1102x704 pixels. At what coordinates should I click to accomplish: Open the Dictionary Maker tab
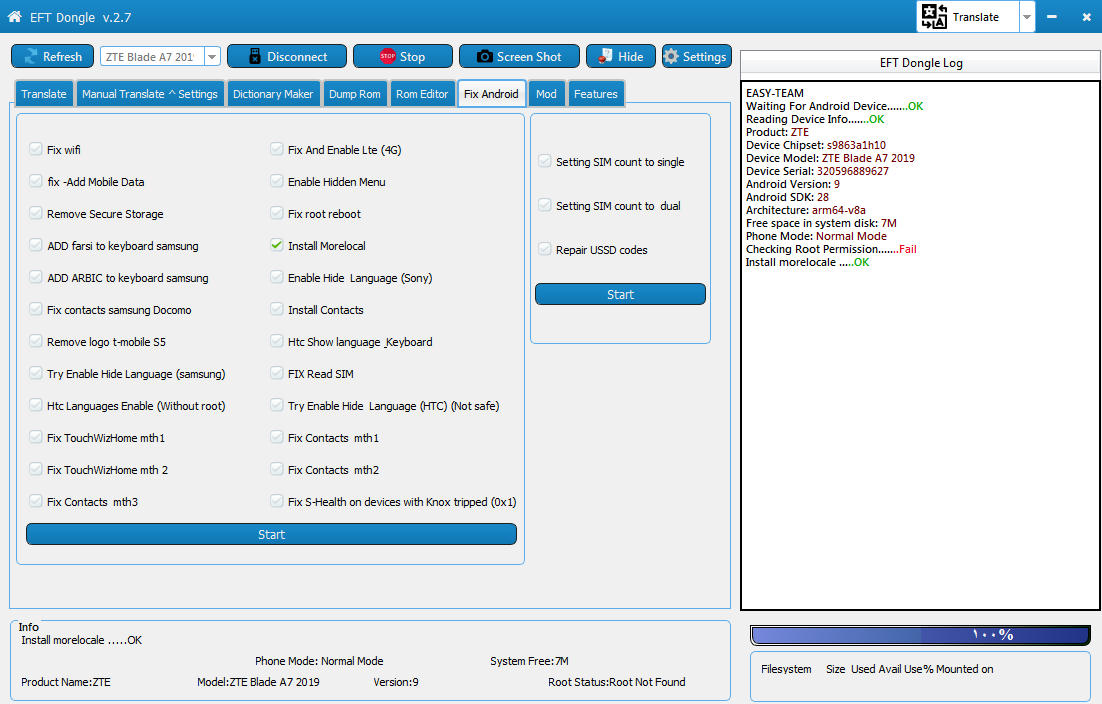coord(273,93)
